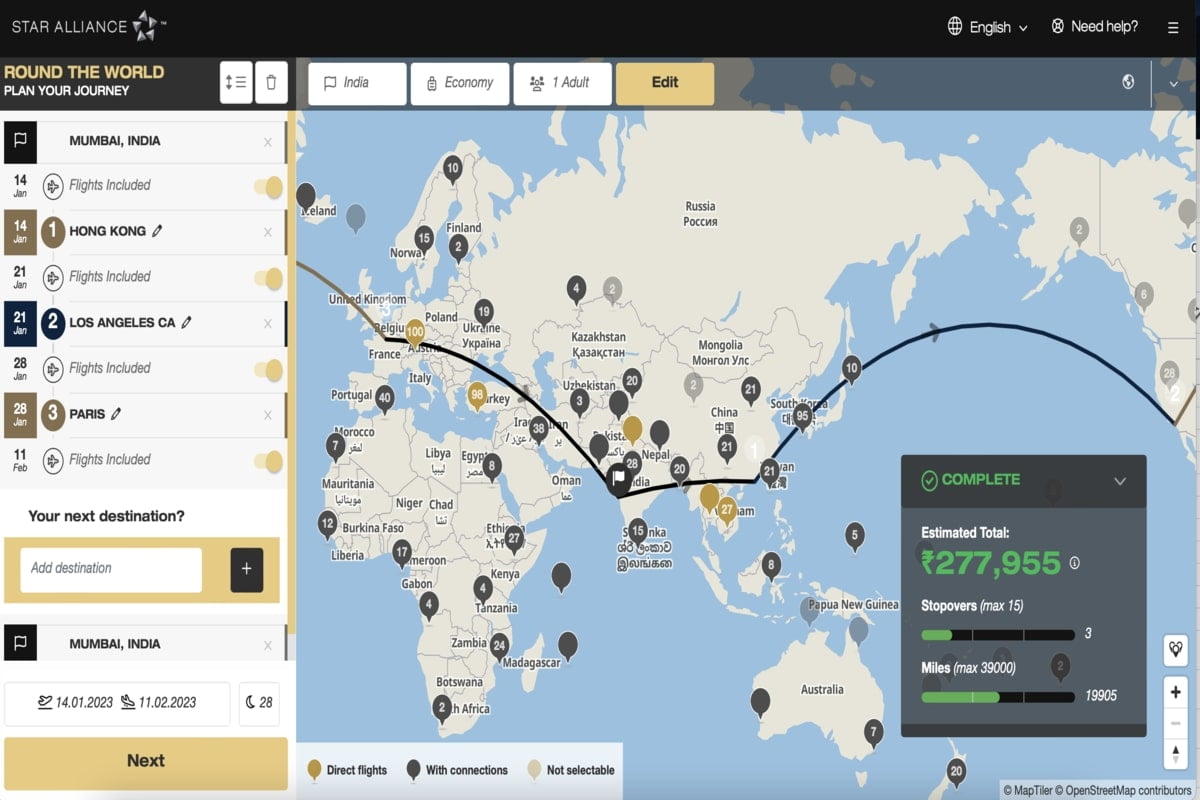Open the Economy cabin class selector
The image size is (1200, 800).
click(x=460, y=84)
